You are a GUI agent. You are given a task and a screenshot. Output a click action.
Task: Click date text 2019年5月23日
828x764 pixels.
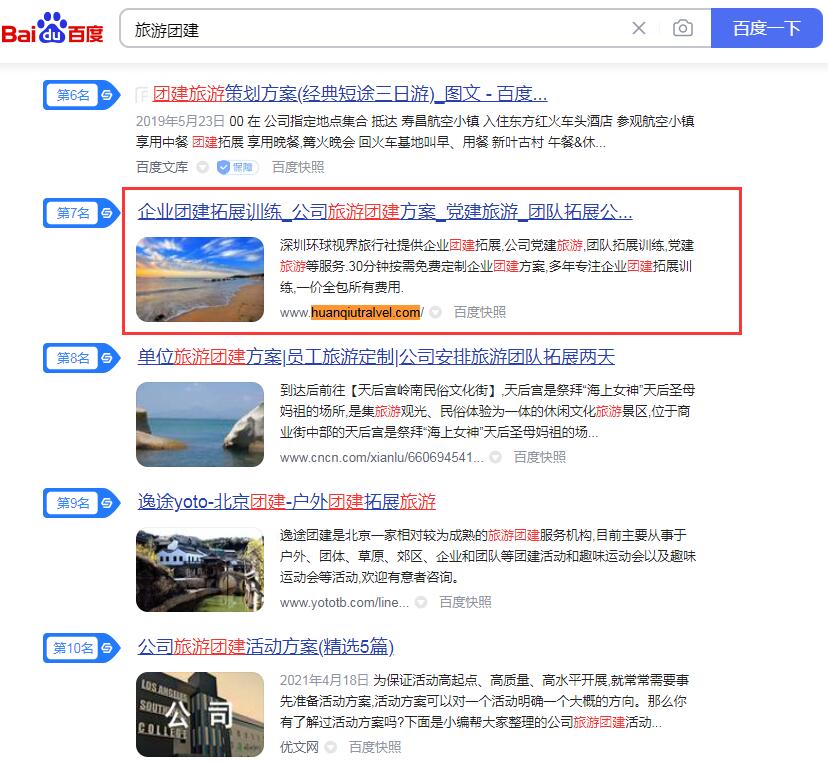(x=181, y=121)
